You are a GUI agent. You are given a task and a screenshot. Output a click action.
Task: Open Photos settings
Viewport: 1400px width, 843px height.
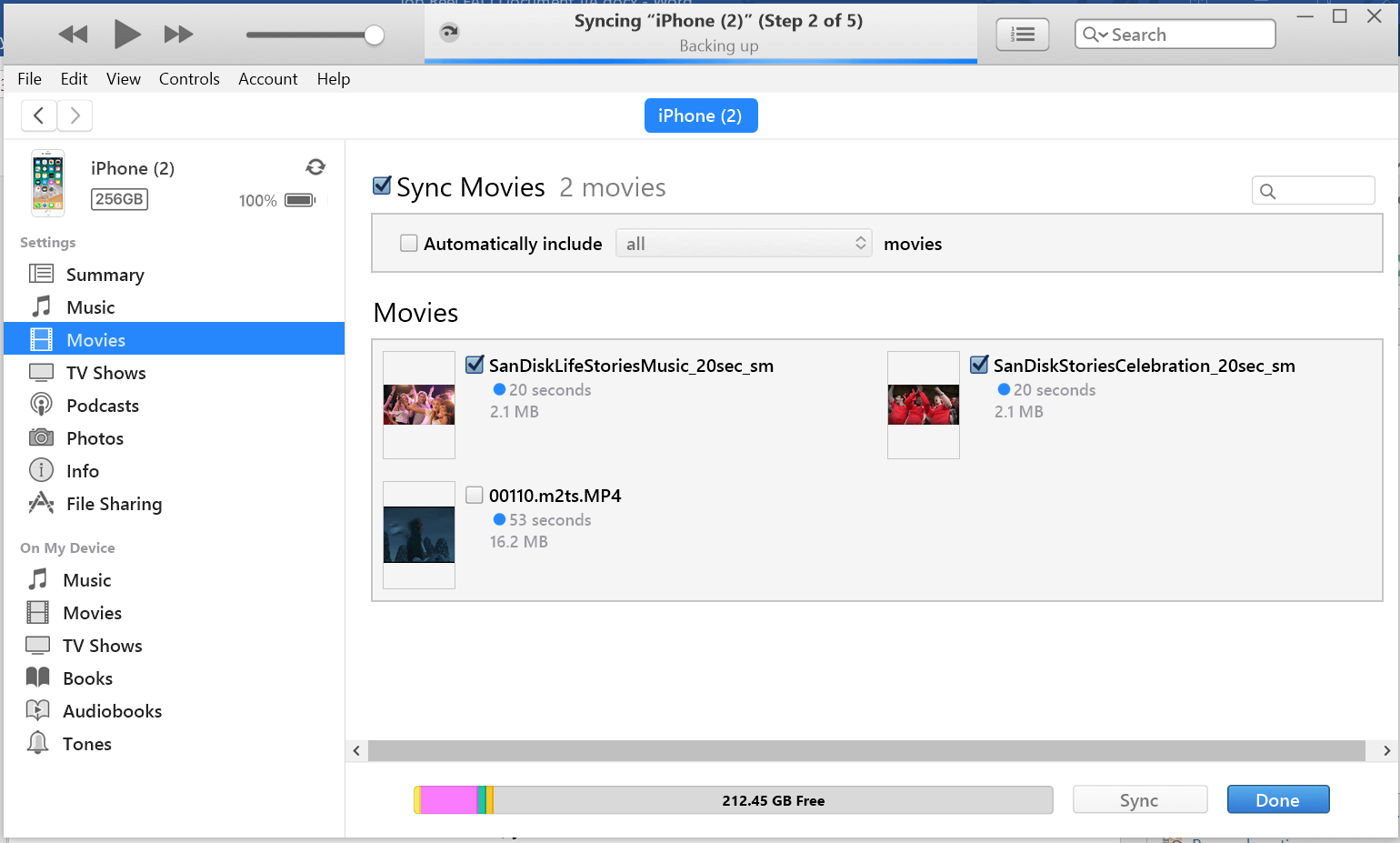(x=175, y=438)
